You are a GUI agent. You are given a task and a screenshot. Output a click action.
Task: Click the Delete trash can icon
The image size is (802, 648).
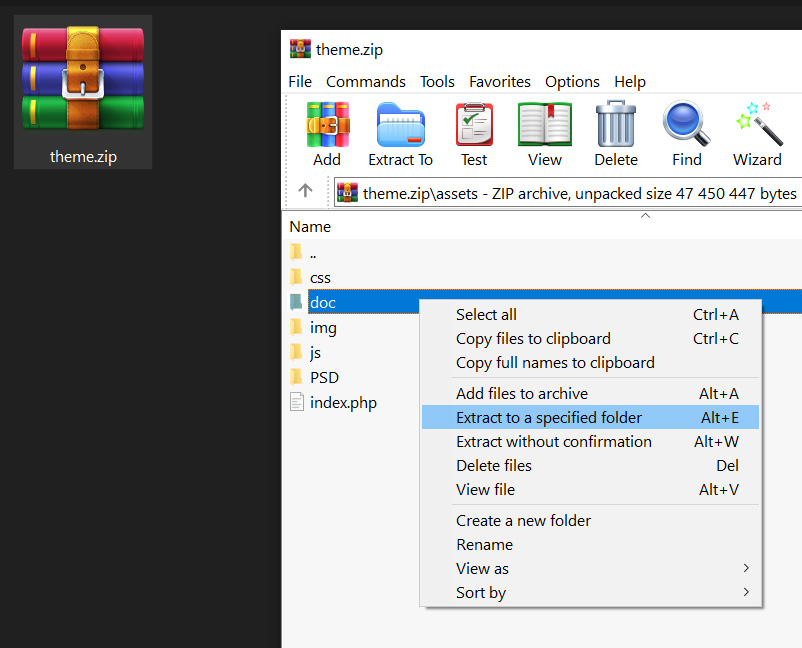(616, 125)
